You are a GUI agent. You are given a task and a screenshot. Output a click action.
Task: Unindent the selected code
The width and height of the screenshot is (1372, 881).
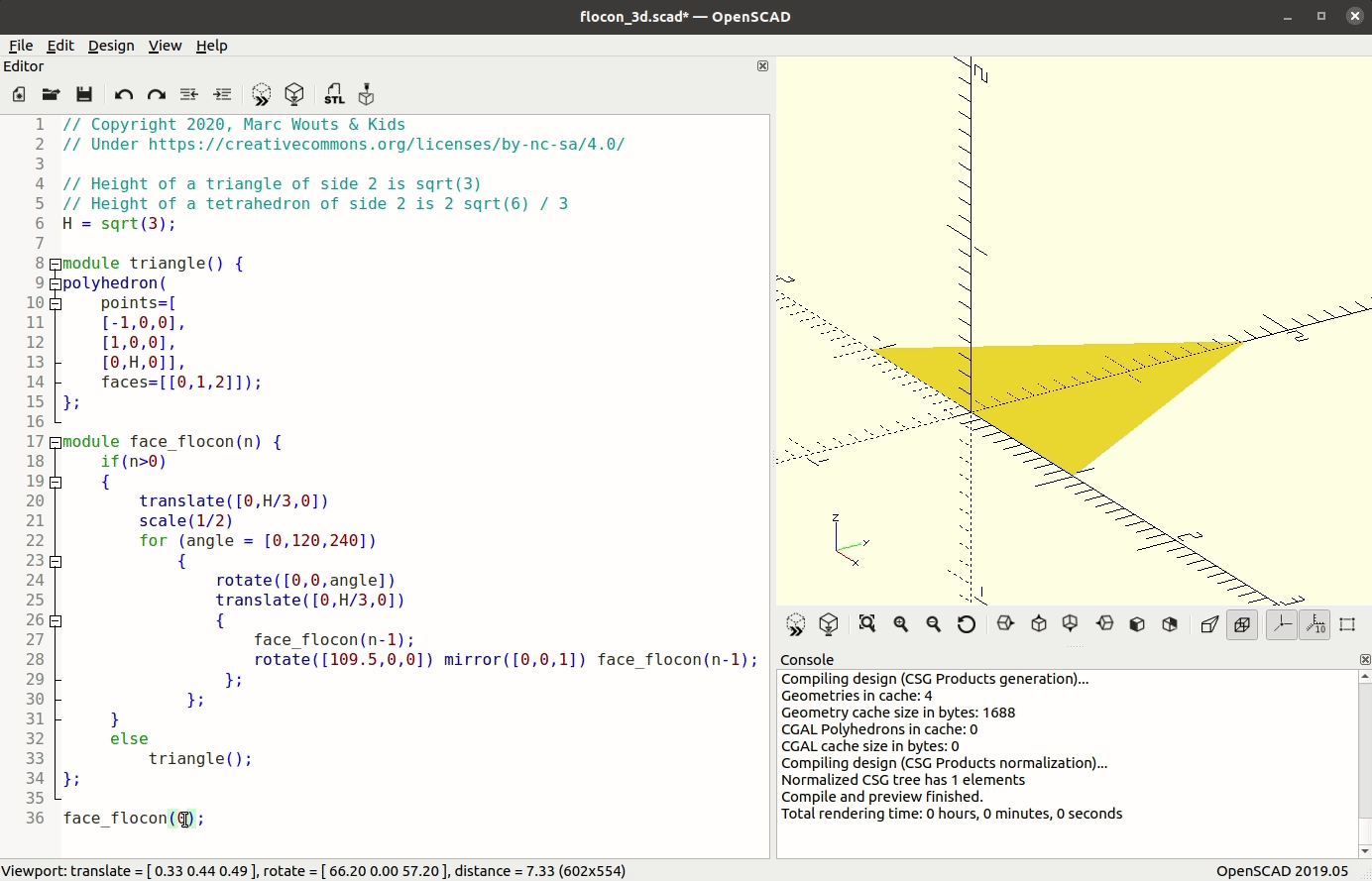click(x=189, y=94)
